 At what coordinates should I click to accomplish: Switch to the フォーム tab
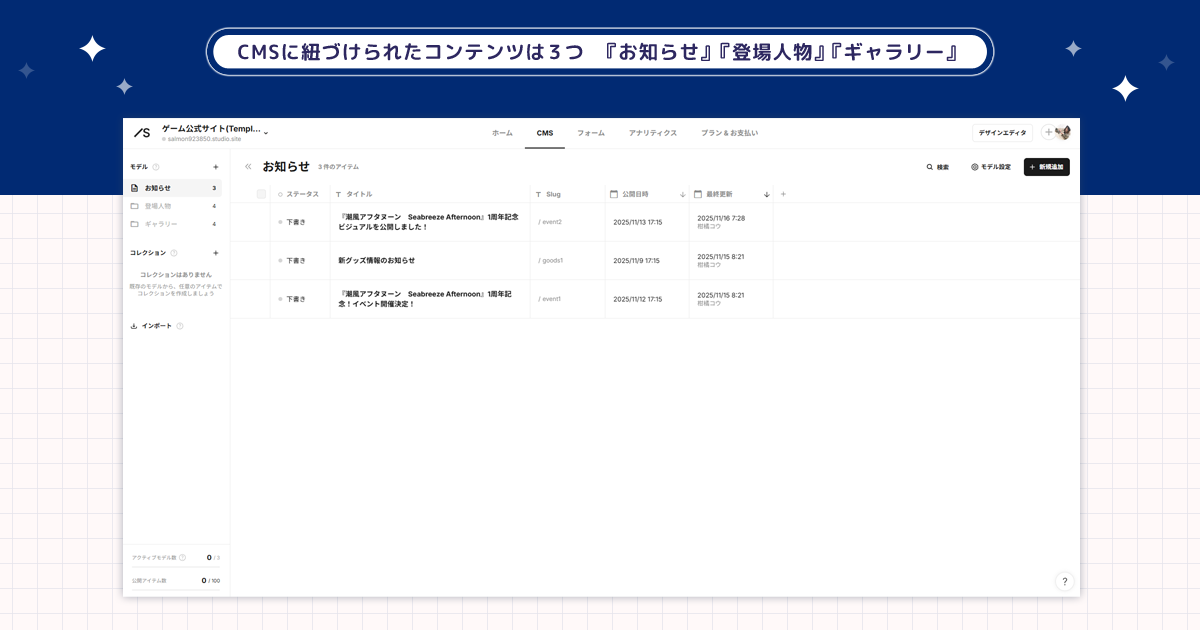click(591, 133)
